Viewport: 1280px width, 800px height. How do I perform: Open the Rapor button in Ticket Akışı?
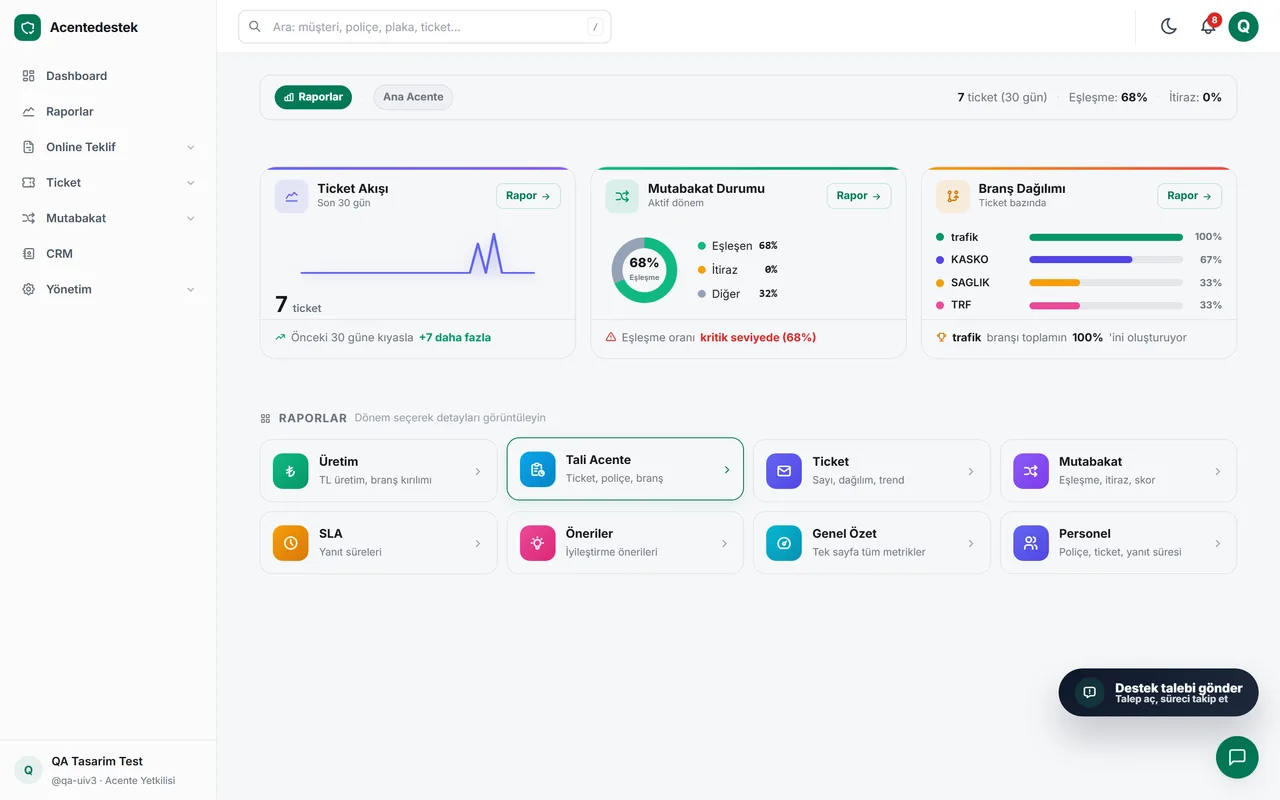tap(528, 196)
